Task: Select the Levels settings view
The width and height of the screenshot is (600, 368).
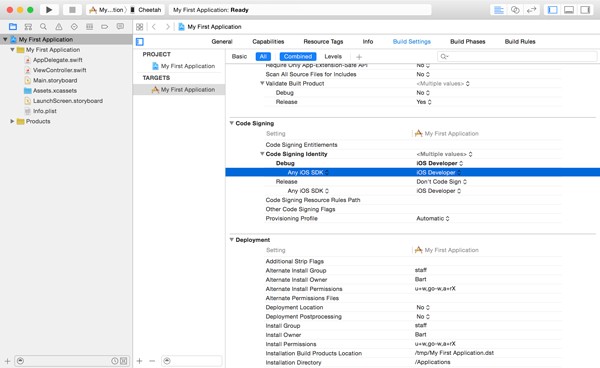Action: tap(333, 56)
